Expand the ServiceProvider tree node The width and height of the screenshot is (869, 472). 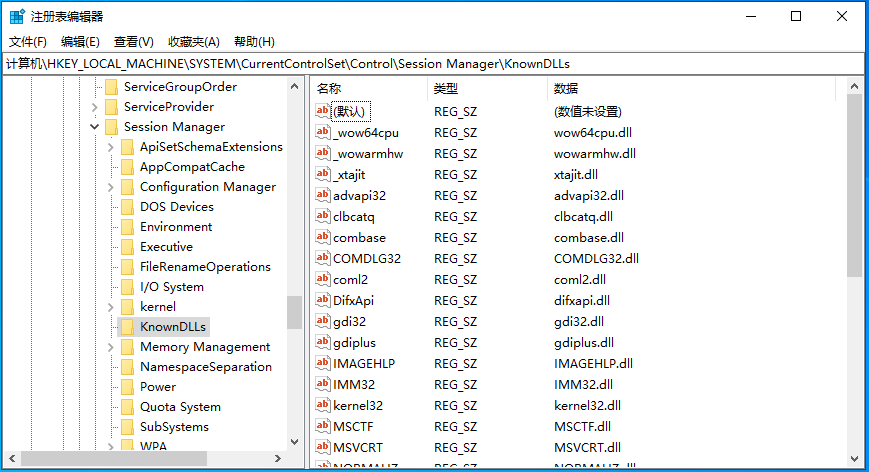click(95, 107)
